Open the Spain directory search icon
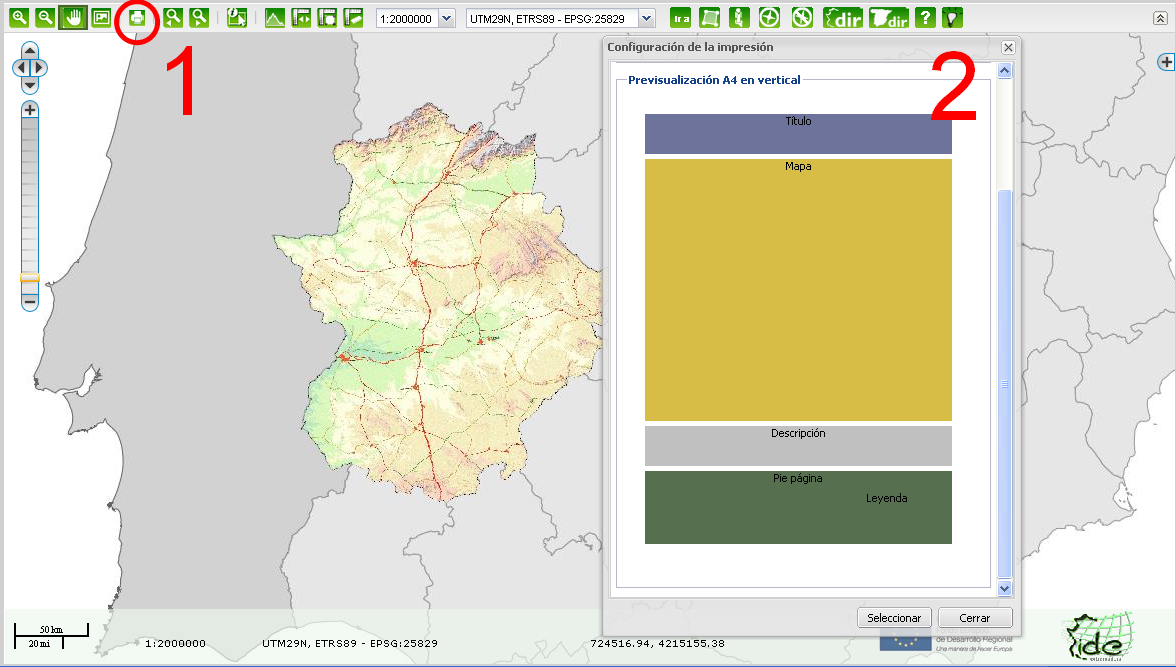 pos(889,17)
